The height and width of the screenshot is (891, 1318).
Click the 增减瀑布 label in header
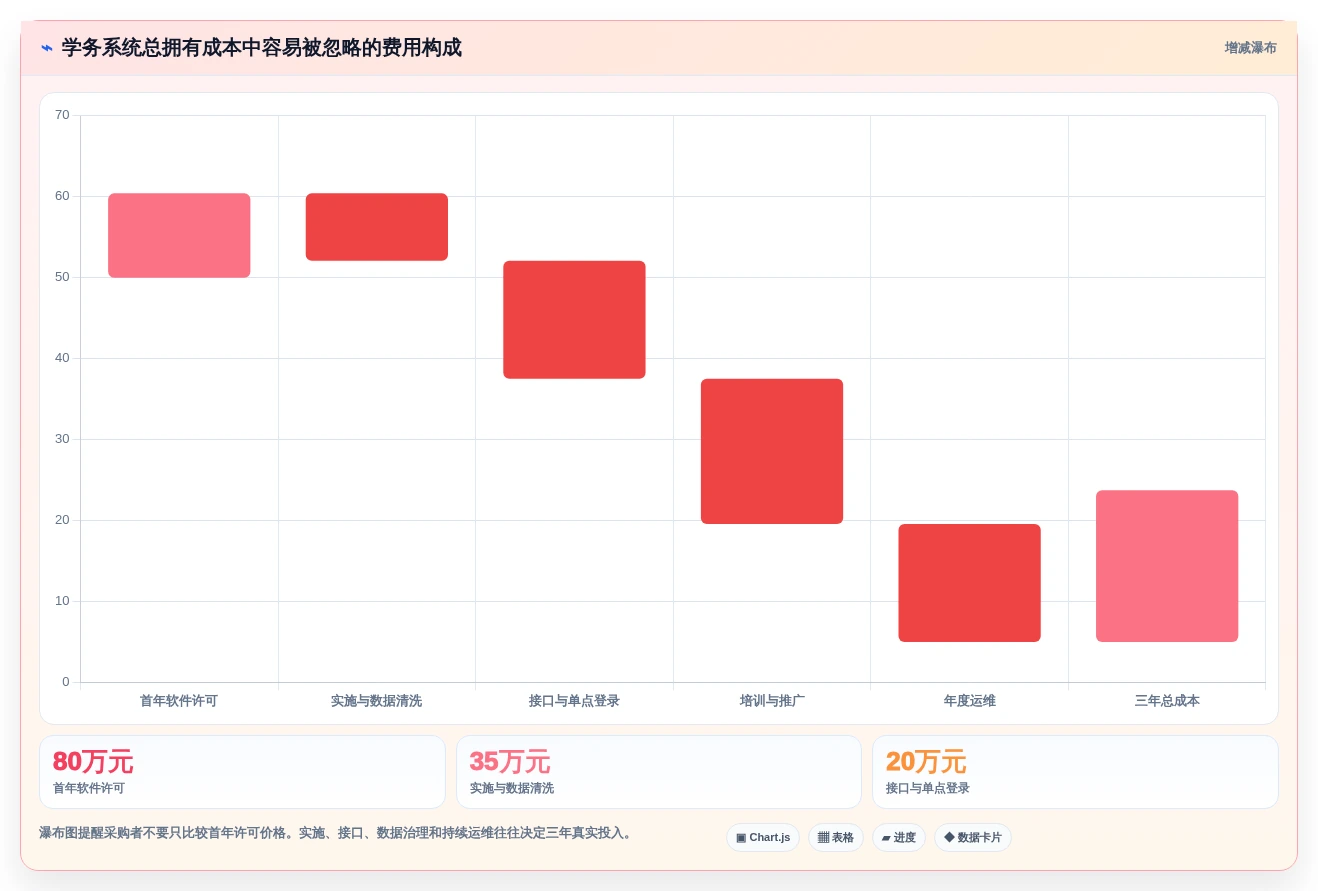click(x=1250, y=48)
